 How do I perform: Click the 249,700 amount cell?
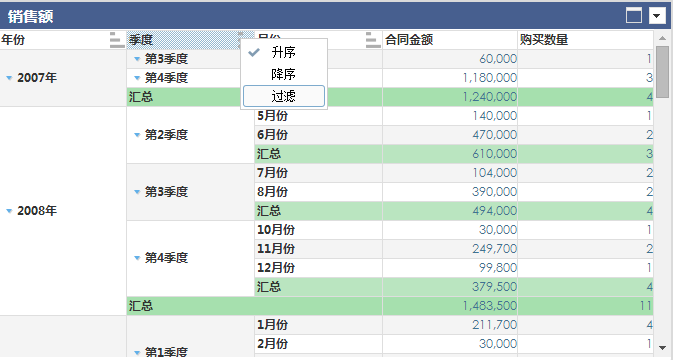pos(450,249)
